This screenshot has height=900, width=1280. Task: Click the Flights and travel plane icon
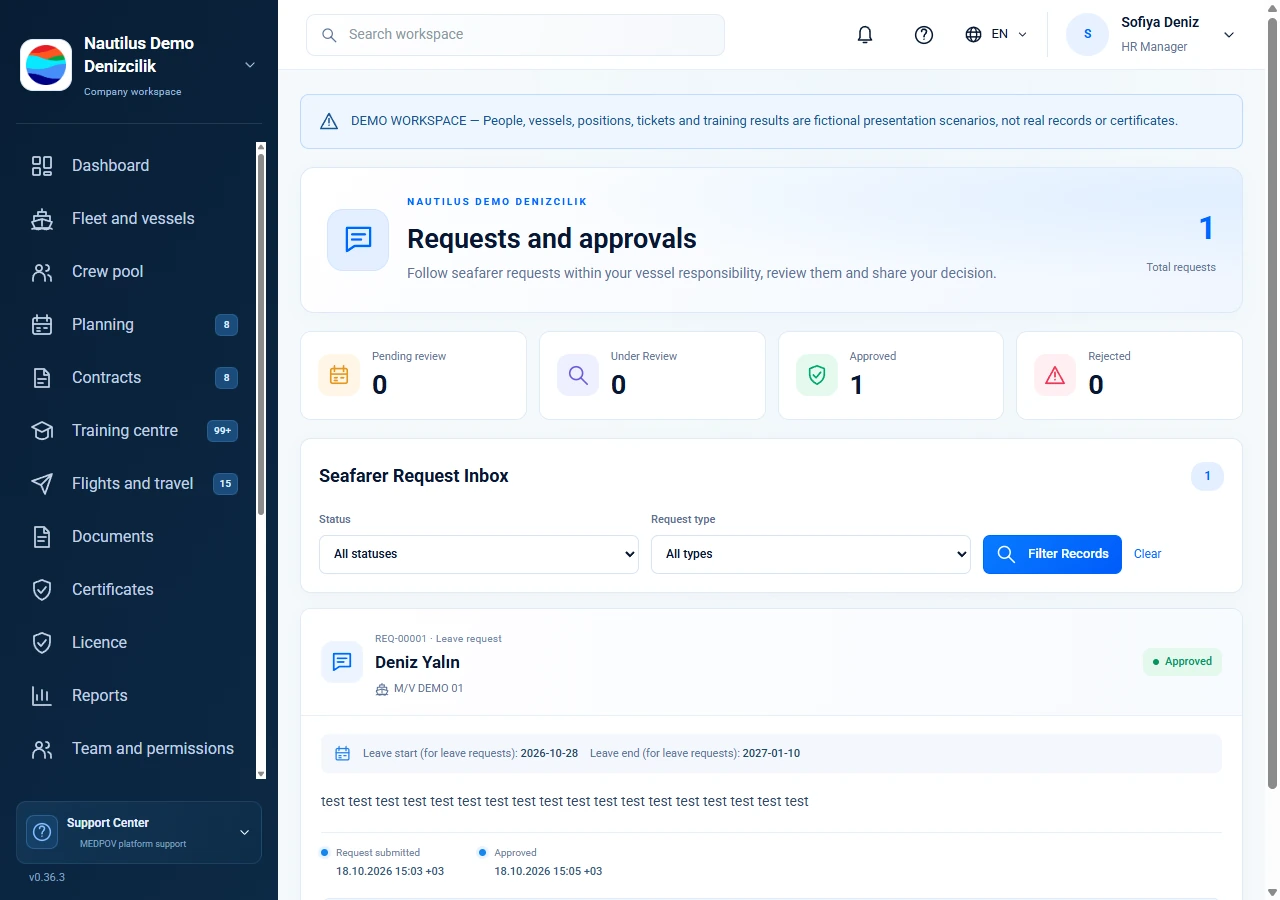[x=42, y=484]
